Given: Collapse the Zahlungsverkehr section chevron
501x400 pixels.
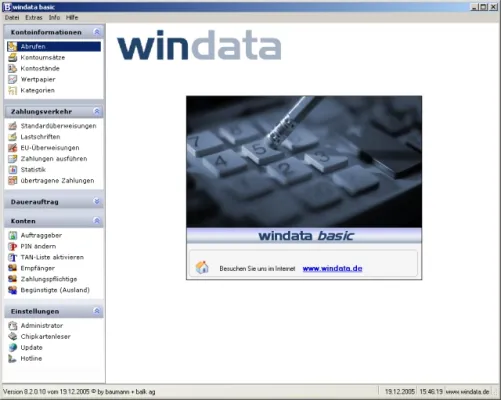Looking at the screenshot, I should [x=97, y=111].
